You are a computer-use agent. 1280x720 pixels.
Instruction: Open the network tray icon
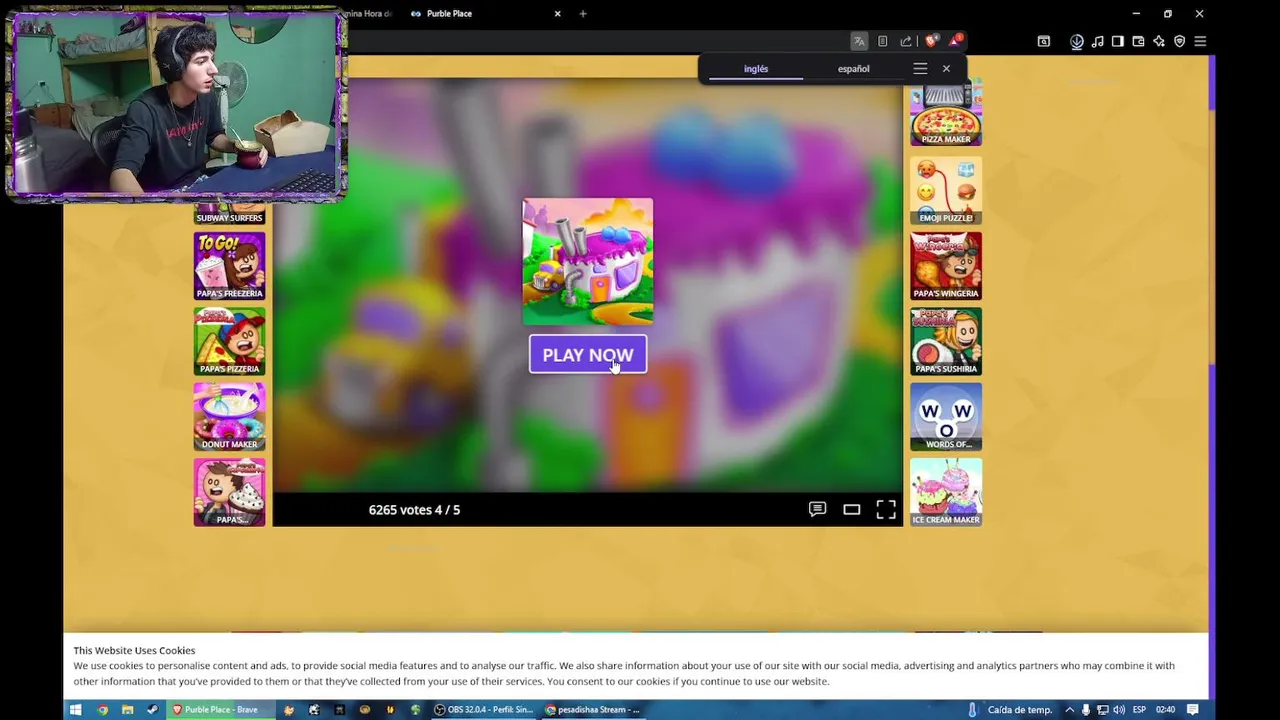1102,710
